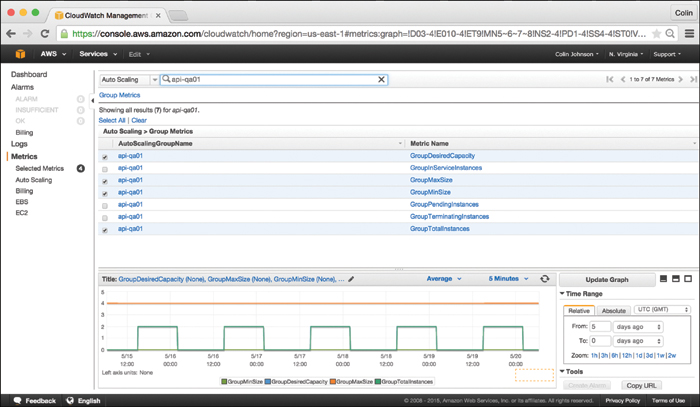Open the Support dropdown menu

(667, 54)
